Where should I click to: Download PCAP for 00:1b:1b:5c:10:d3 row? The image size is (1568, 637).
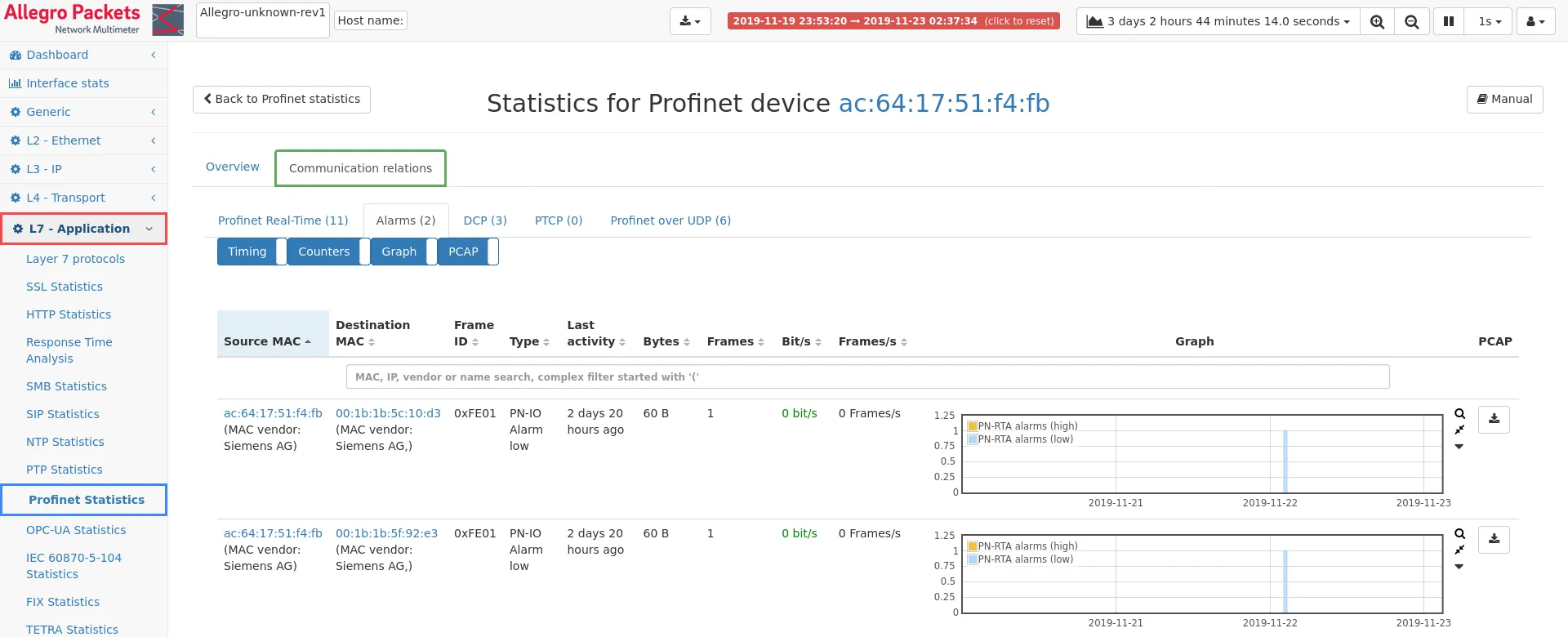1494,419
